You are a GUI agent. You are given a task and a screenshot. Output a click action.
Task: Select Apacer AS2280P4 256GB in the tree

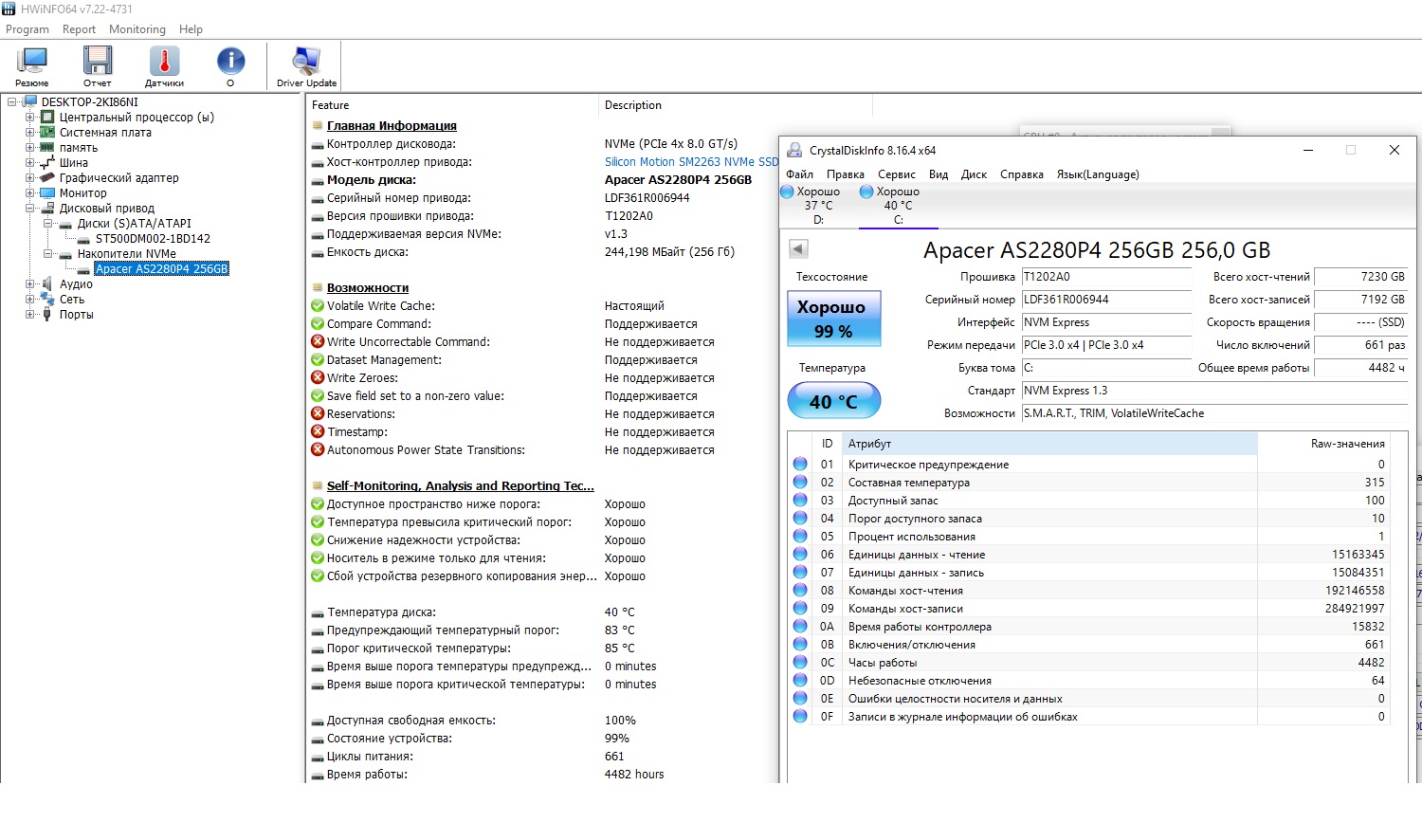tap(162, 269)
